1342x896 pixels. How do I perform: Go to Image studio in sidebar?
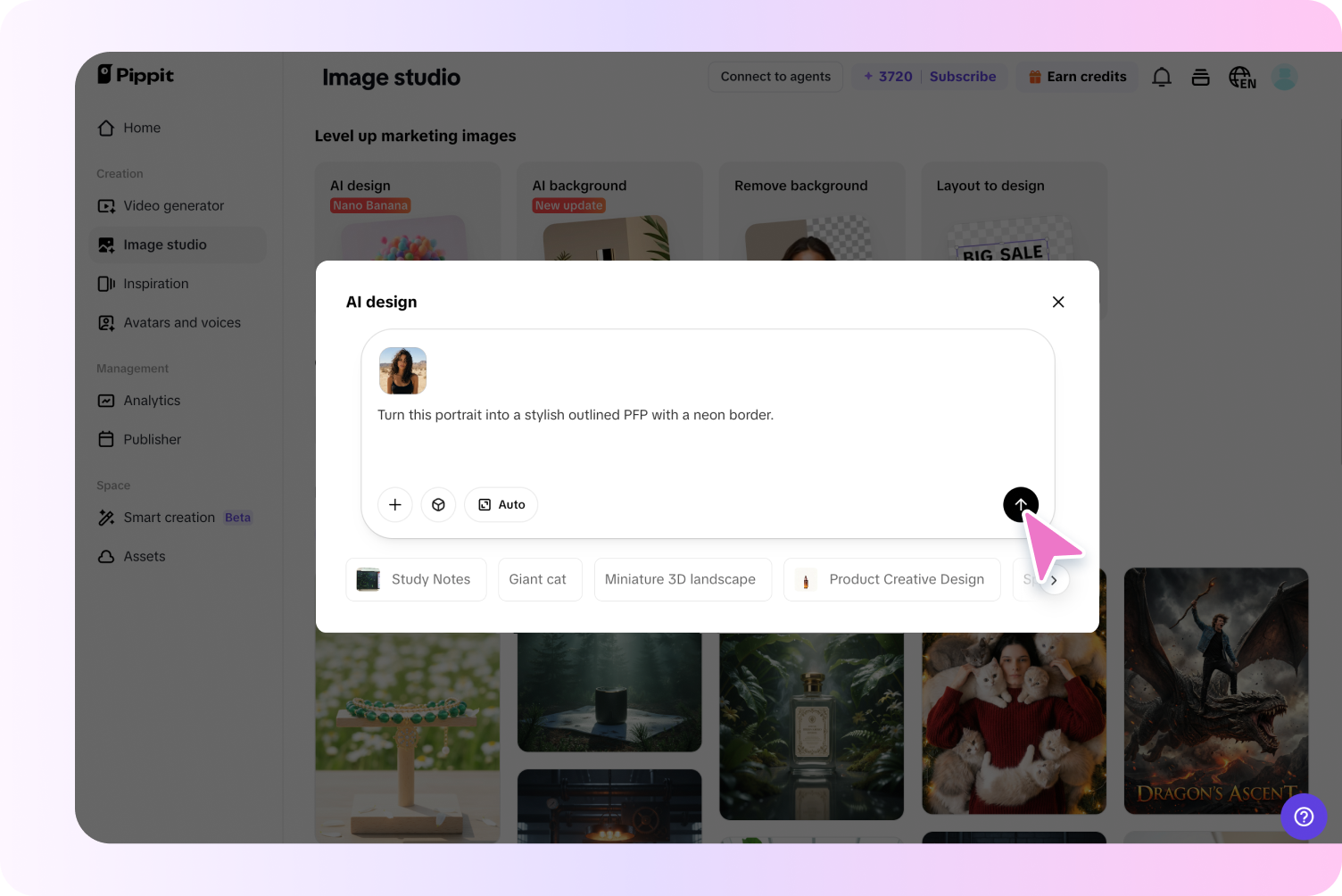tap(178, 245)
